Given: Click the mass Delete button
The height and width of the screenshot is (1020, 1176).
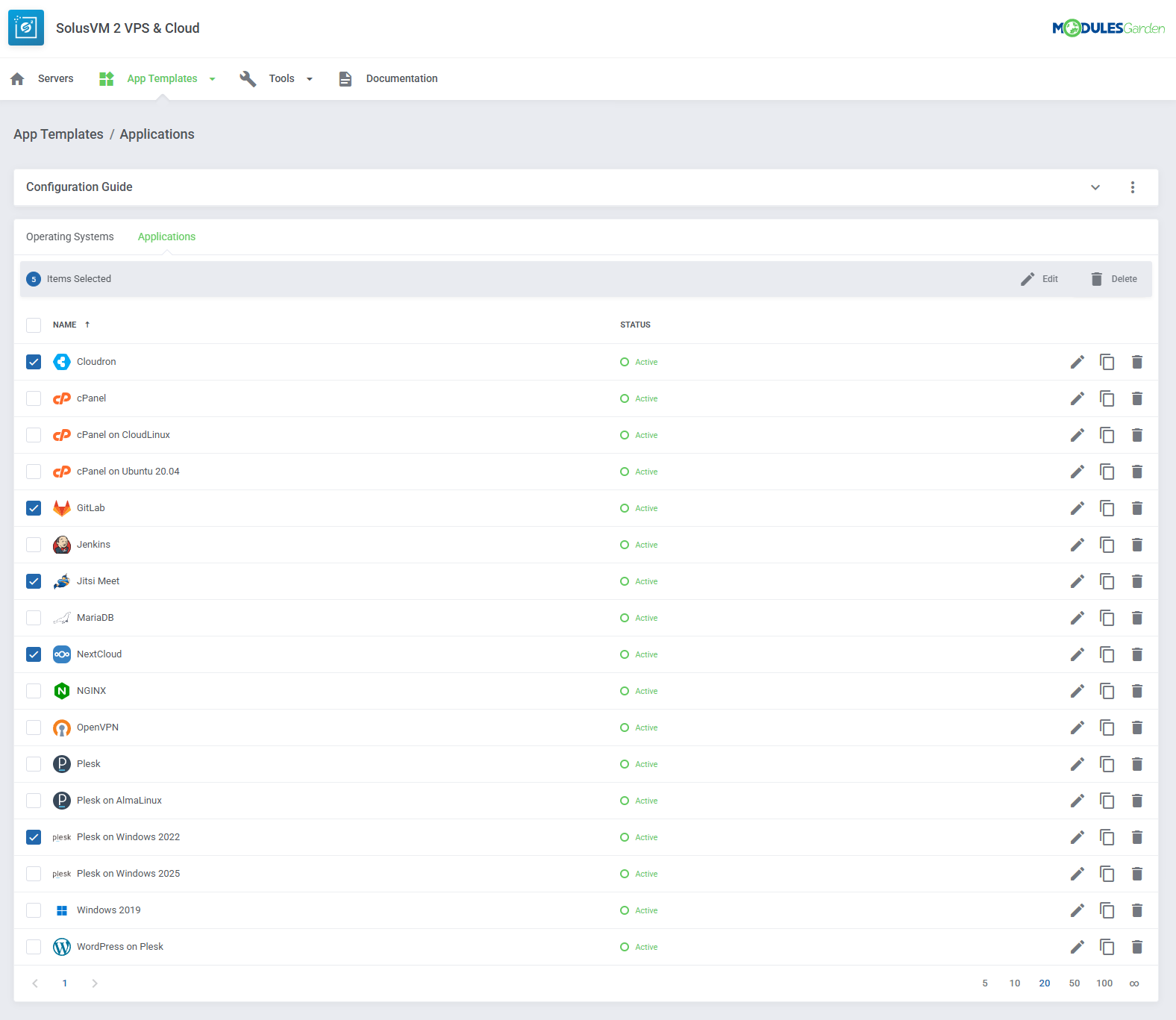Looking at the screenshot, I should point(1113,279).
